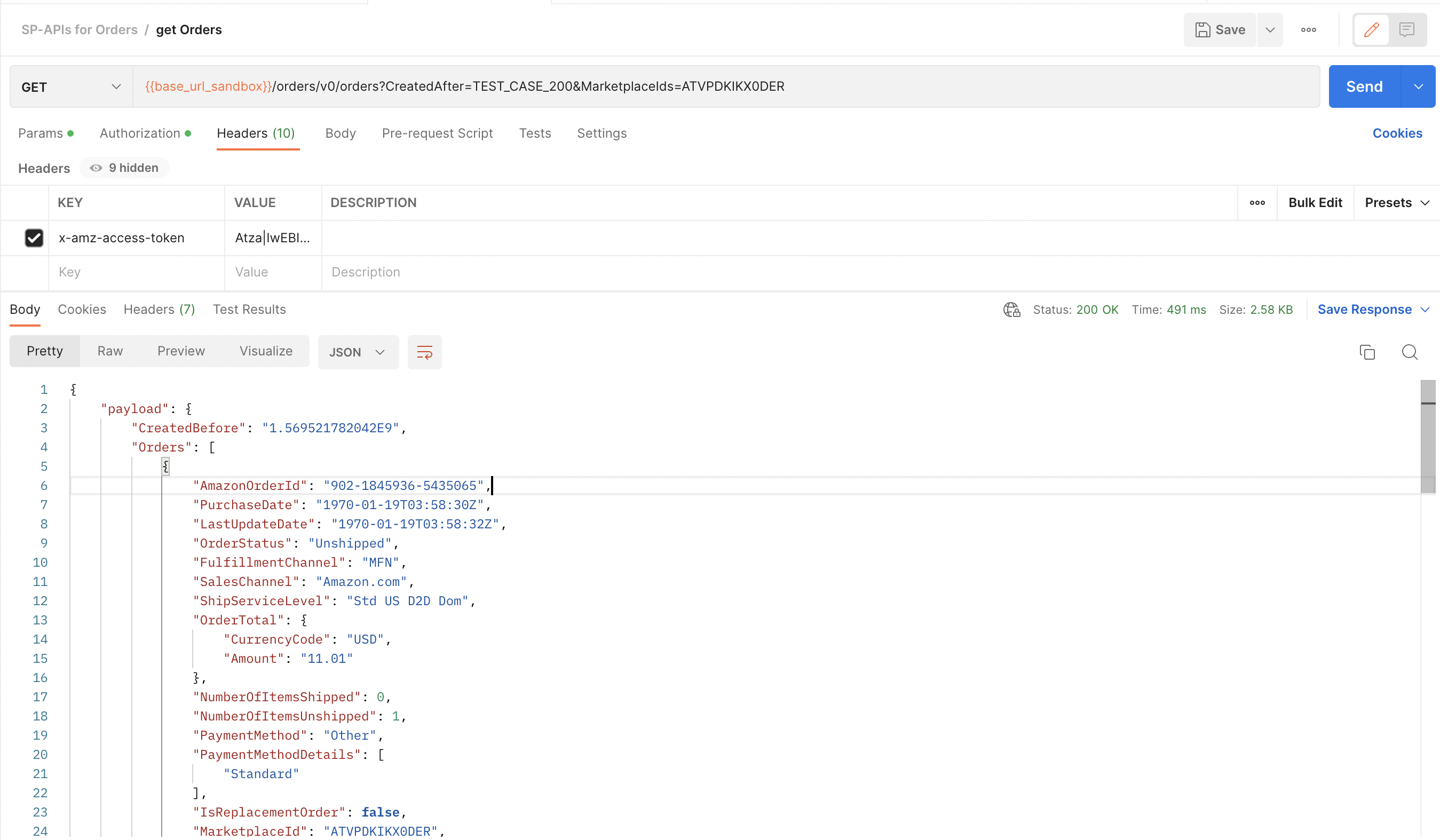Click the "Amount": "11.01" line

(288, 659)
